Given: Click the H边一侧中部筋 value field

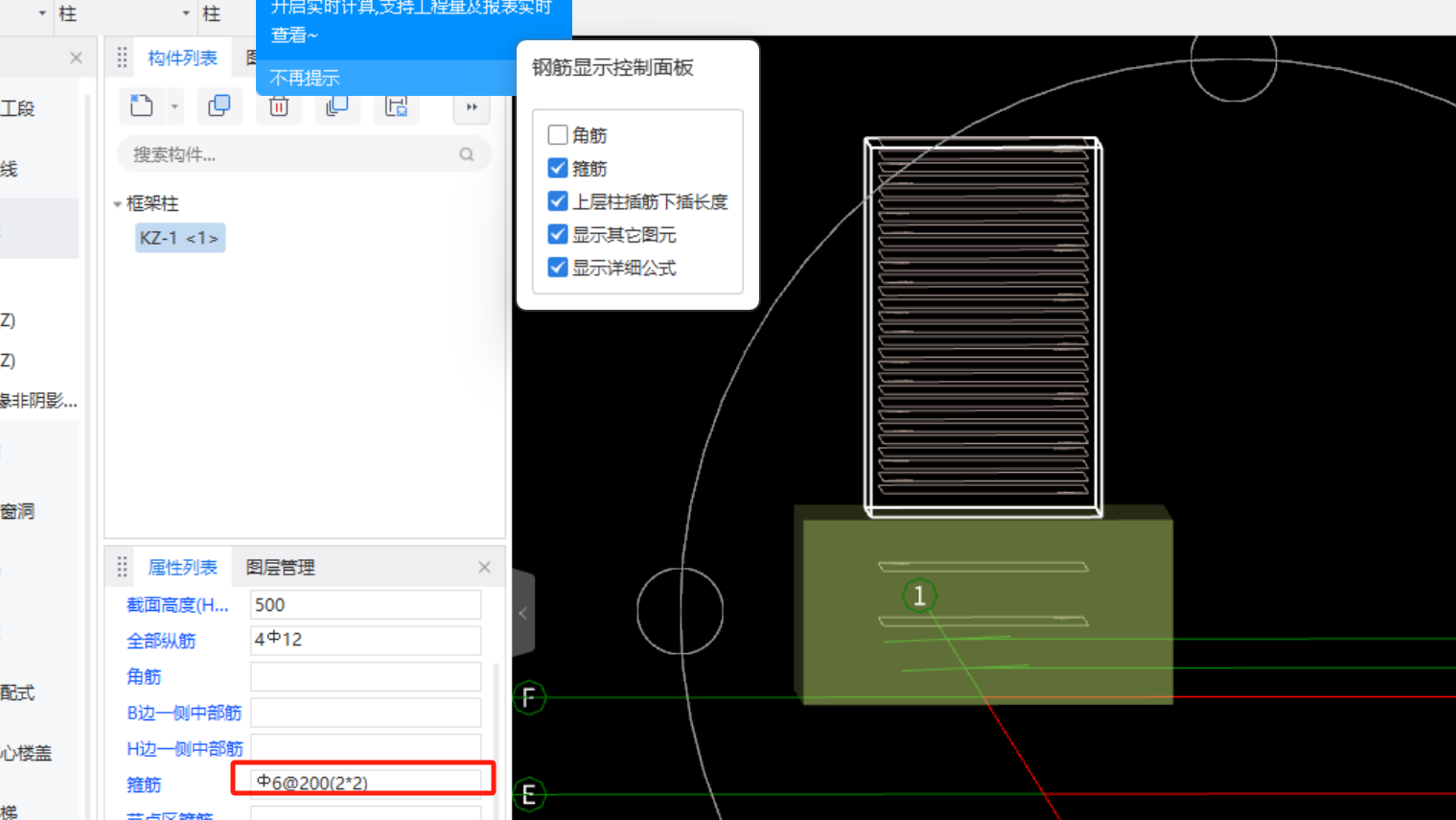Looking at the screenshot, I should [365, 746].
